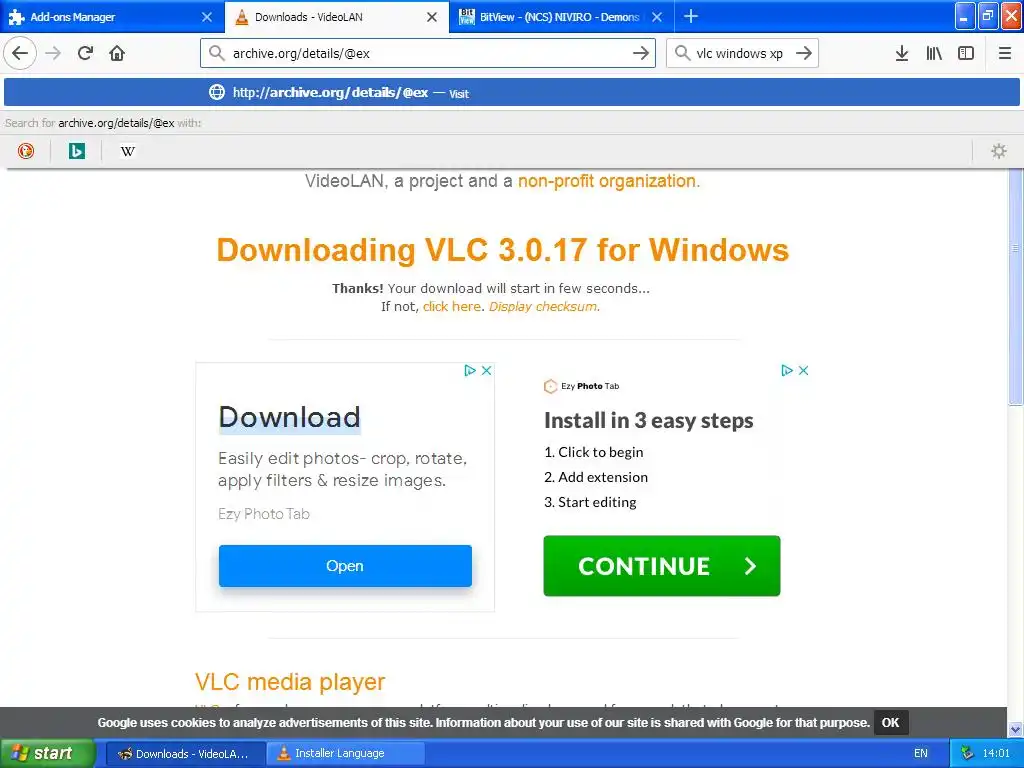Click the 'click here' download link
This screenshot has height=768, width=1024.
pos(451,306)
